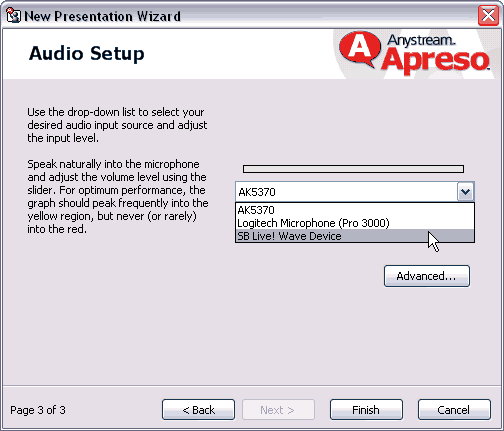Go to previous page with Back
Image resolution: width=504 pixels, height=431 pixels.
pyautogui.click(x=198, y=410)
